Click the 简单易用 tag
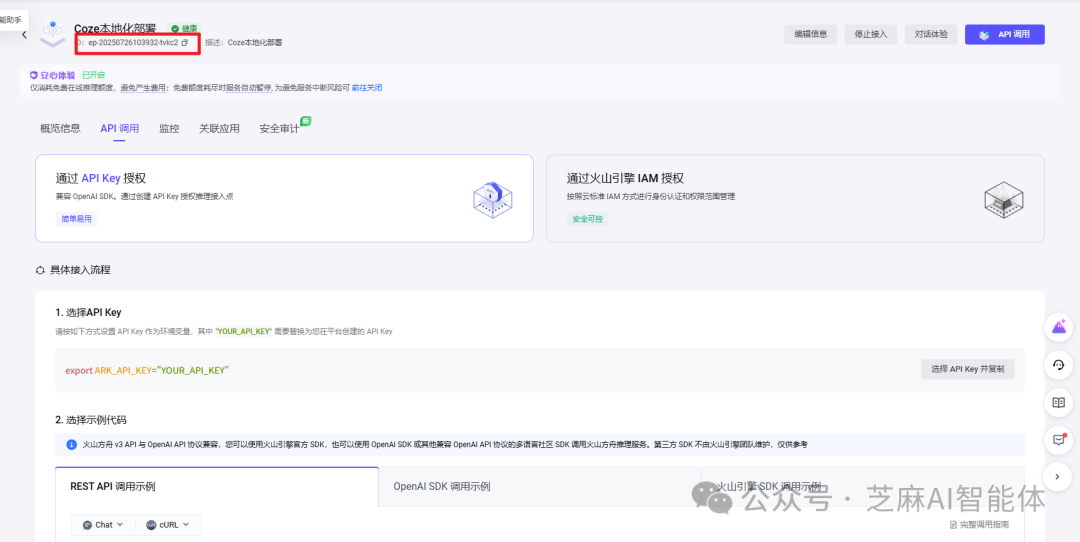This screenshot has width=1080, height=542. click(x=76, y=219)
